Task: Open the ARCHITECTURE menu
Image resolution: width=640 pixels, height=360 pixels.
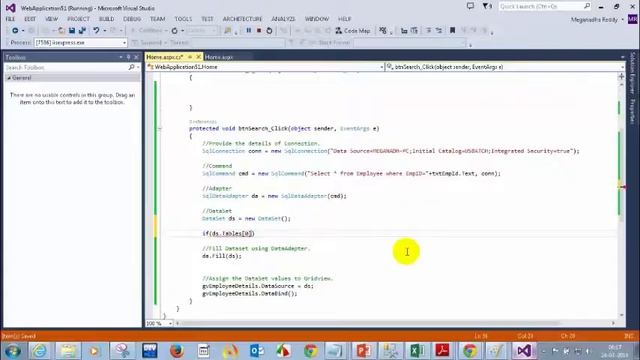Action: [x=242, y=19]
